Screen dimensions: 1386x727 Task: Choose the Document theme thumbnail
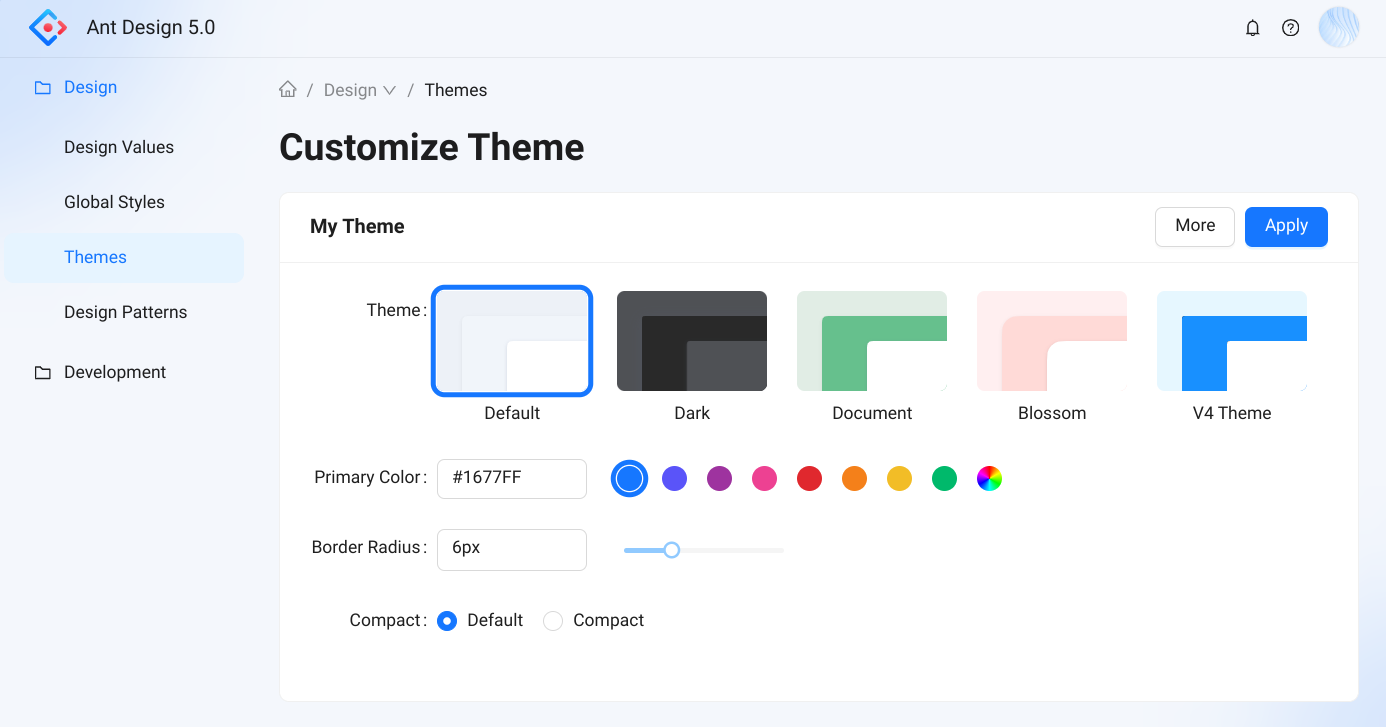(872, 341)
